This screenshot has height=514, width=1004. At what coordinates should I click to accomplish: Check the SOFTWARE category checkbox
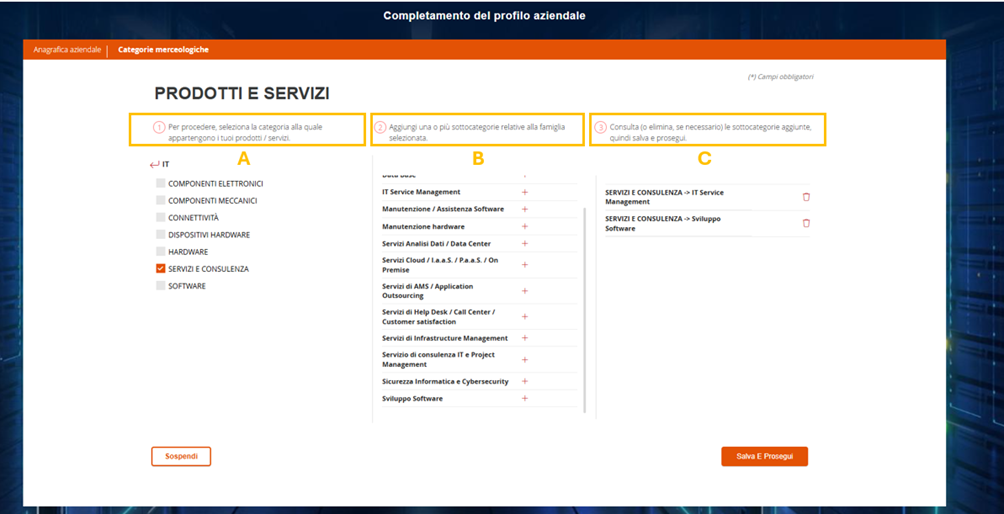(x=161, y=286)
